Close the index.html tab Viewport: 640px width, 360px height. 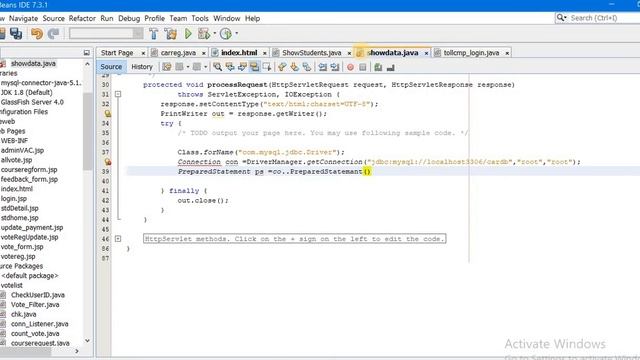tap(264, 53)
